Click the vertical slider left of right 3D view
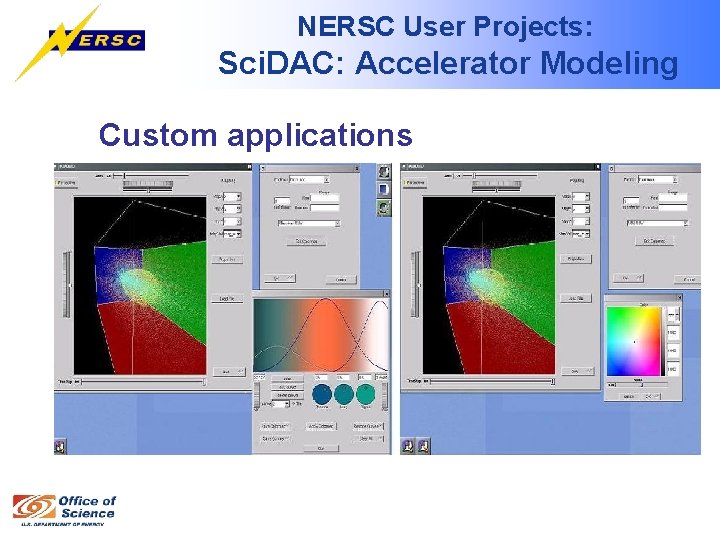 [416, 285]
